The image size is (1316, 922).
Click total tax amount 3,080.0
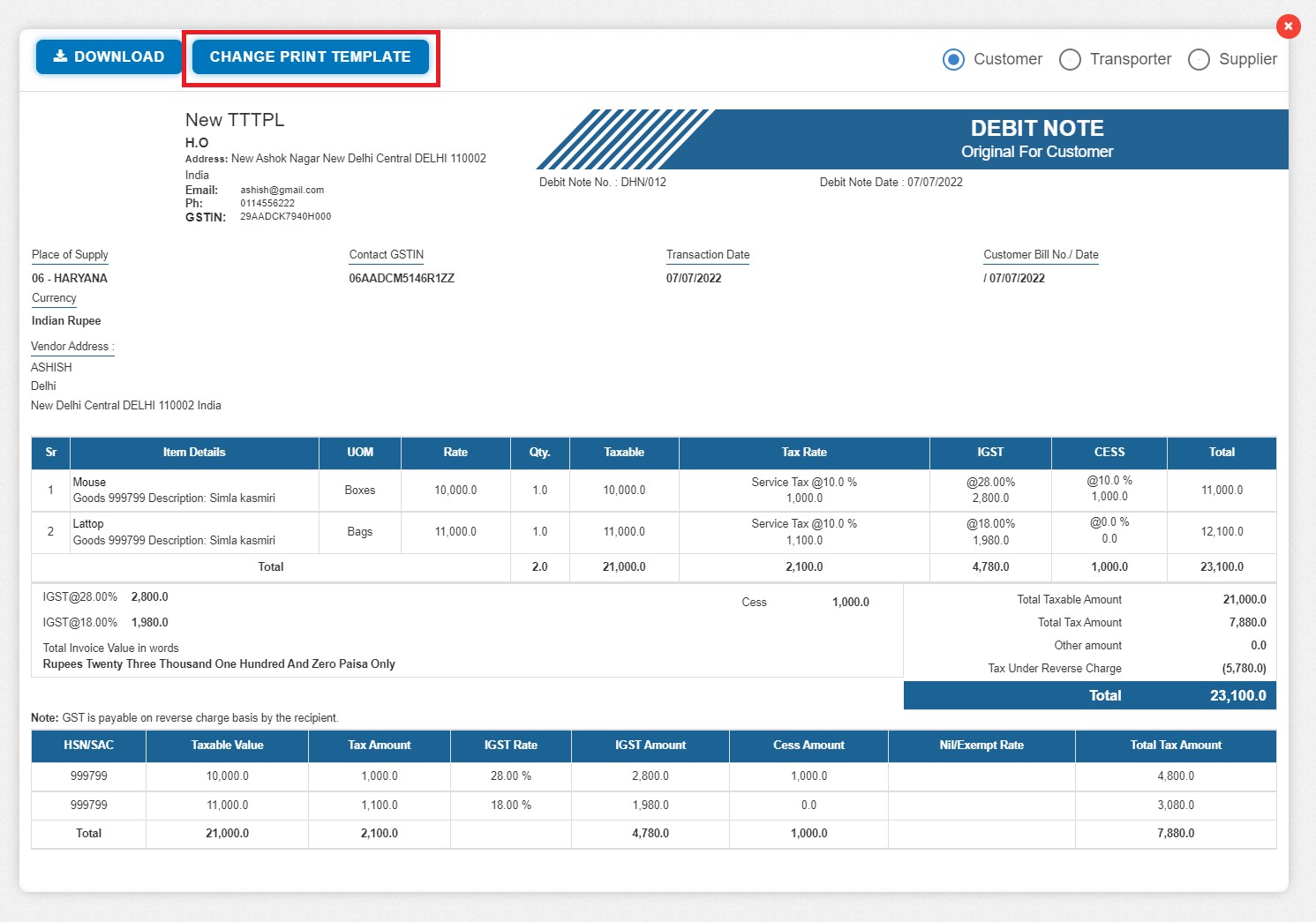click(1176, 805)
